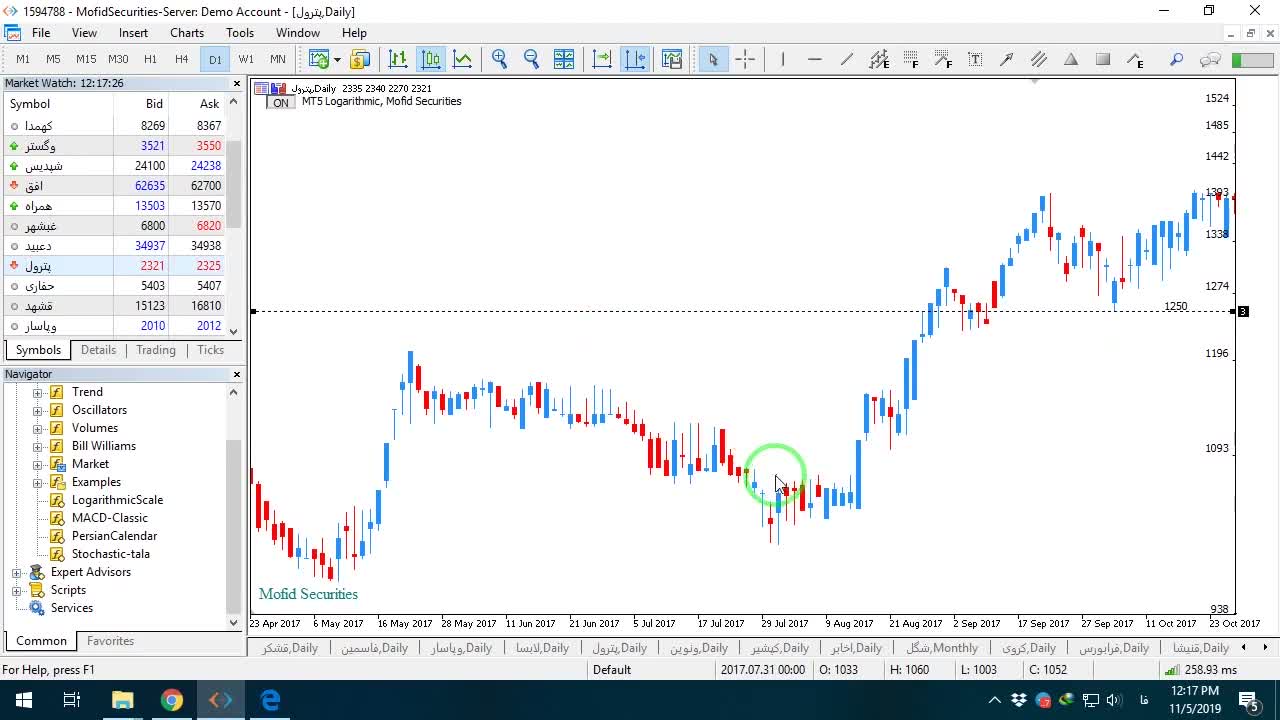Set timeframe to H4
The height and width of the screenshot is (720, 1280).
pos(182,59)
